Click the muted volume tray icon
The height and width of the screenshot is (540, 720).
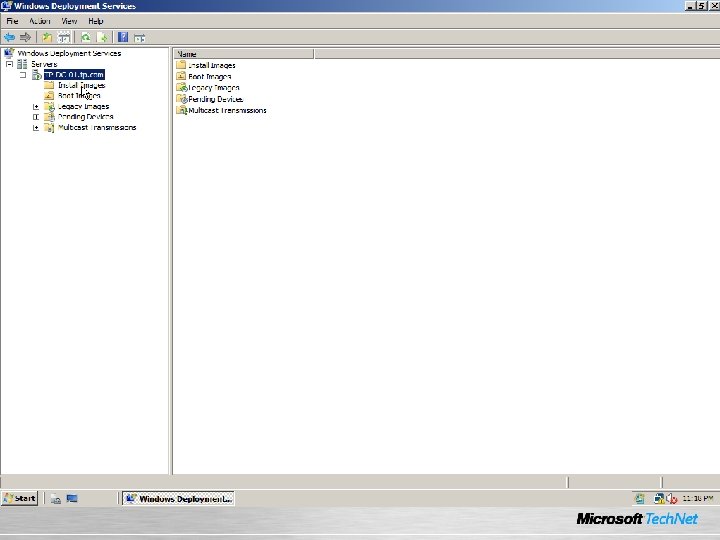coord(672,498)
